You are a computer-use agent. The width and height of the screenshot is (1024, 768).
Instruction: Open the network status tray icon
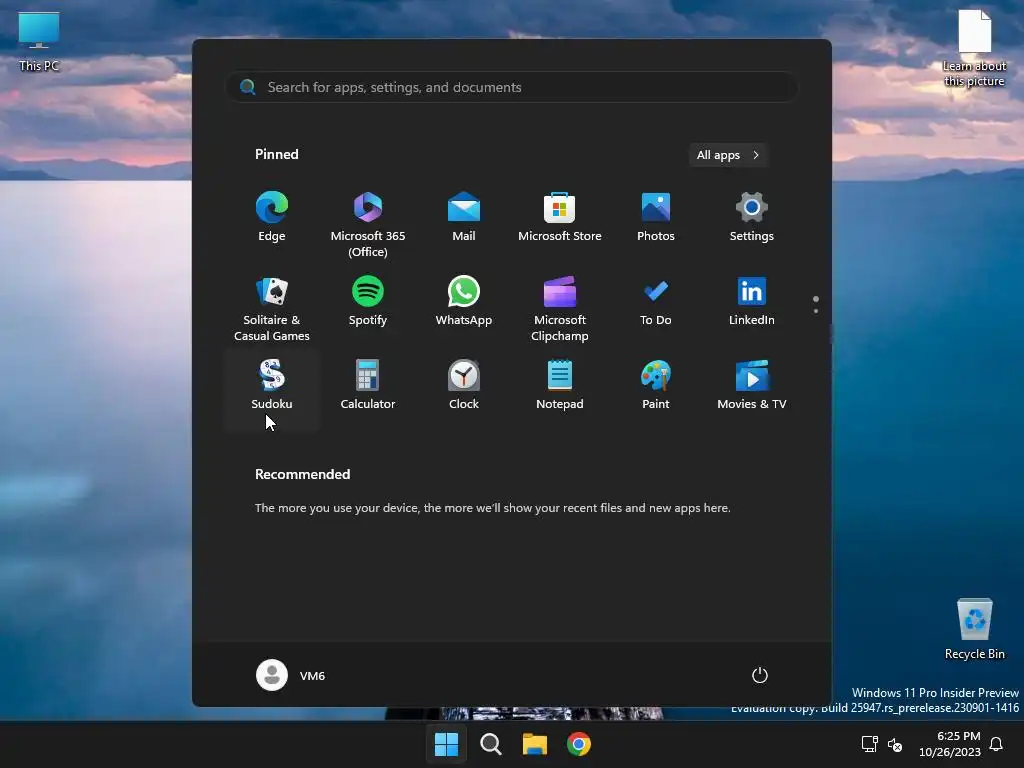[x=869, y=744]
